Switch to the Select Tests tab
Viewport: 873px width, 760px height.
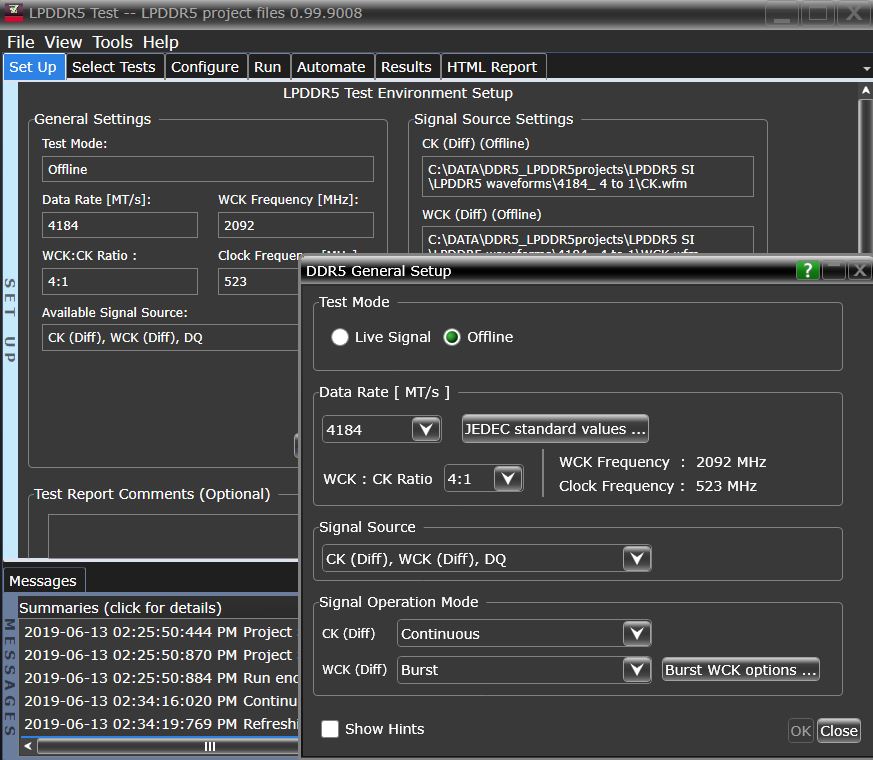(x=114, y=67)
